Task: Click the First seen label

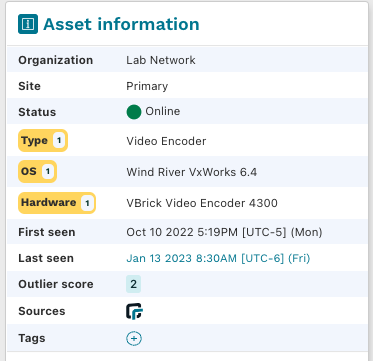Action: (47, 232)
